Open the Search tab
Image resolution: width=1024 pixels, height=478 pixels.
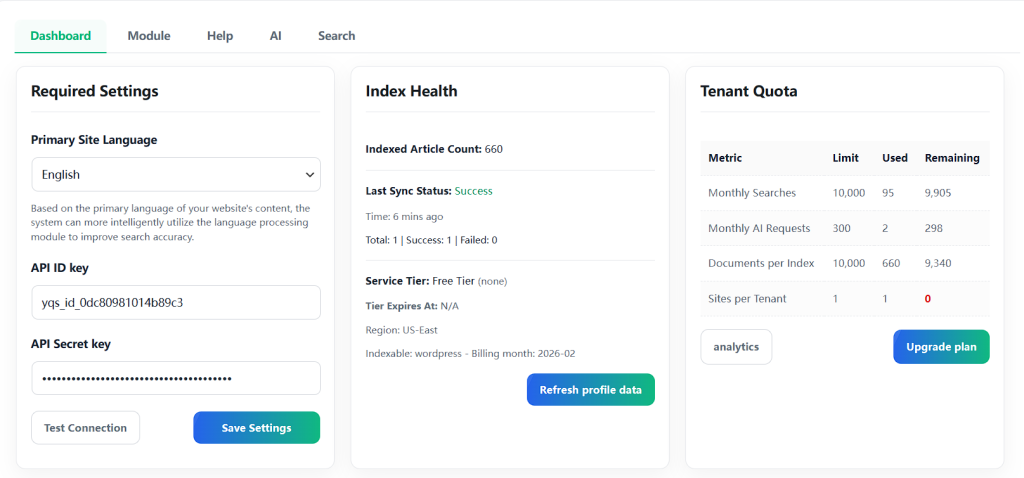pyautogui.click(x=336, y=36)
